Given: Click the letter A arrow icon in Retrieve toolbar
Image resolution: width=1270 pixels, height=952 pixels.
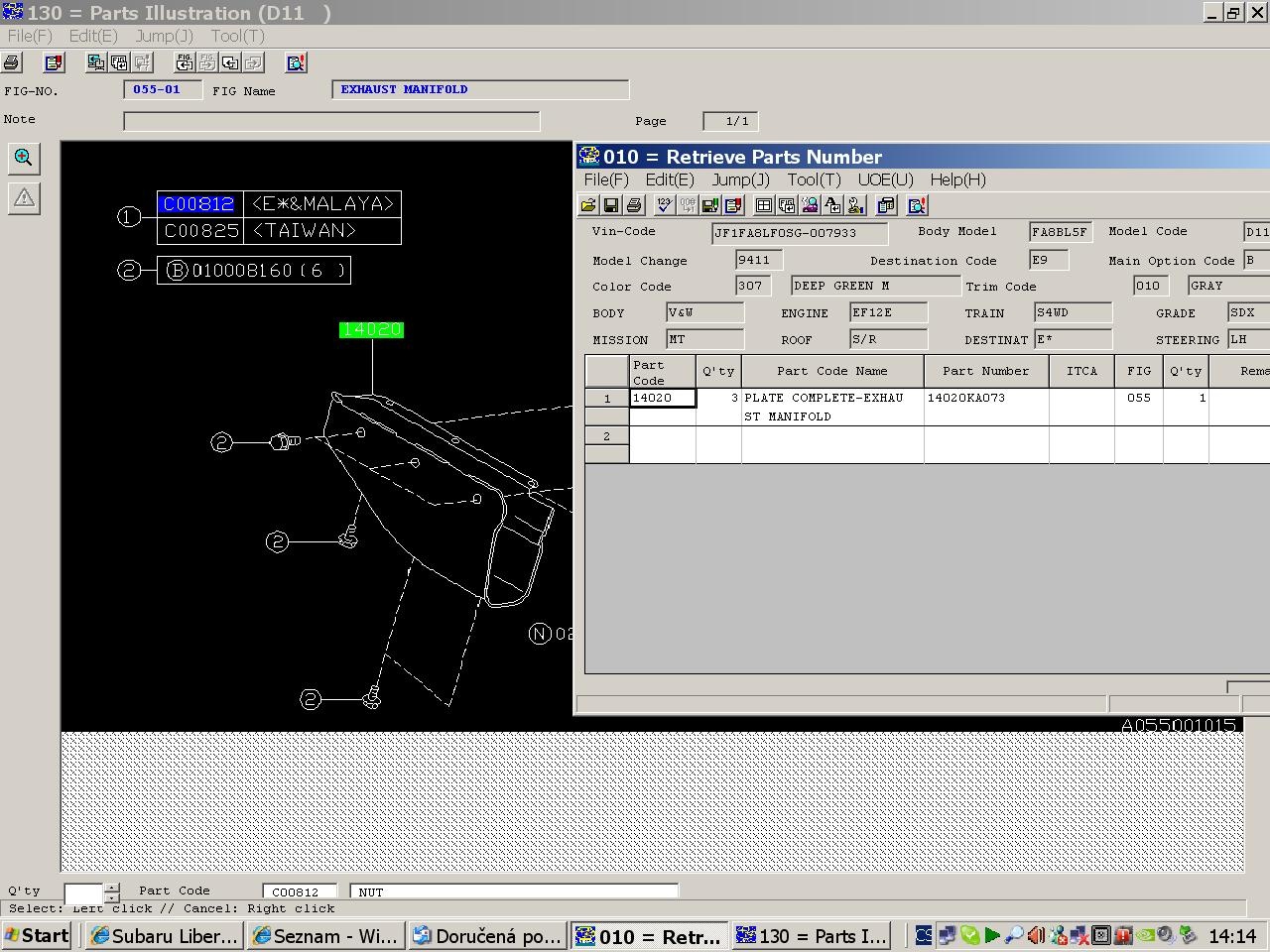Looking at the screenshot, I should tap(832, 205).
